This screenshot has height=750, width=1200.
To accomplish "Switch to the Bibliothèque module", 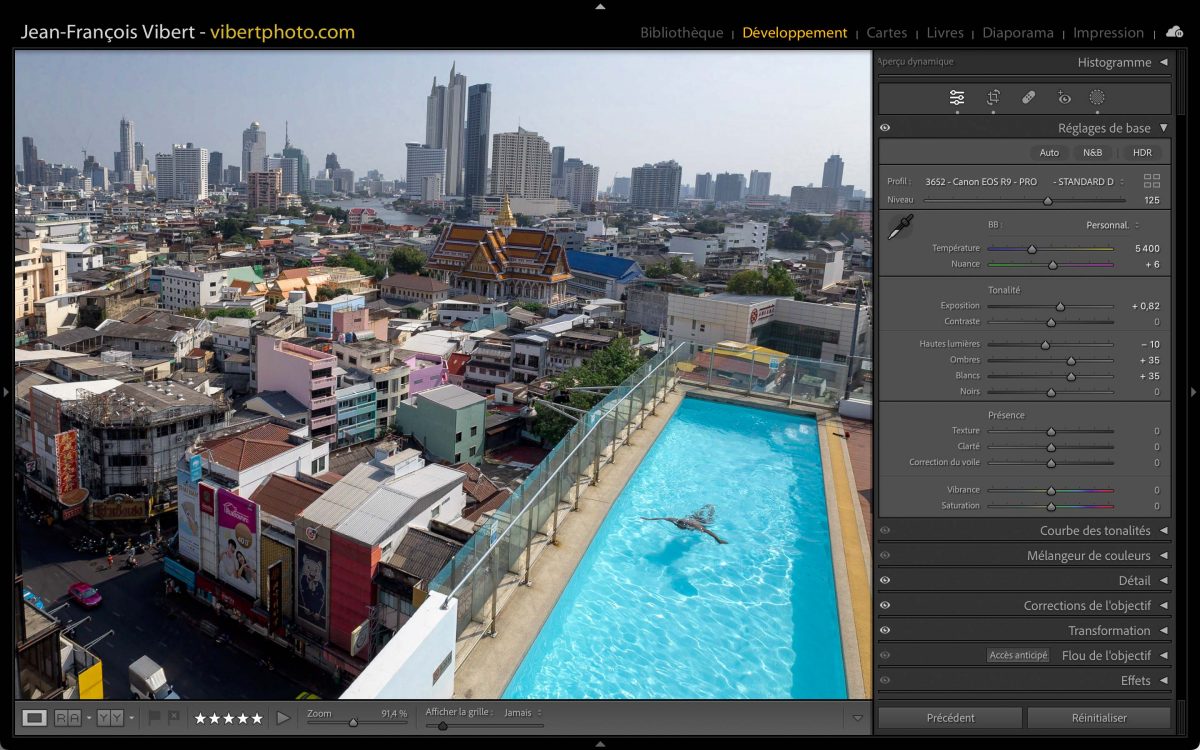I will (x=681, y=33).
